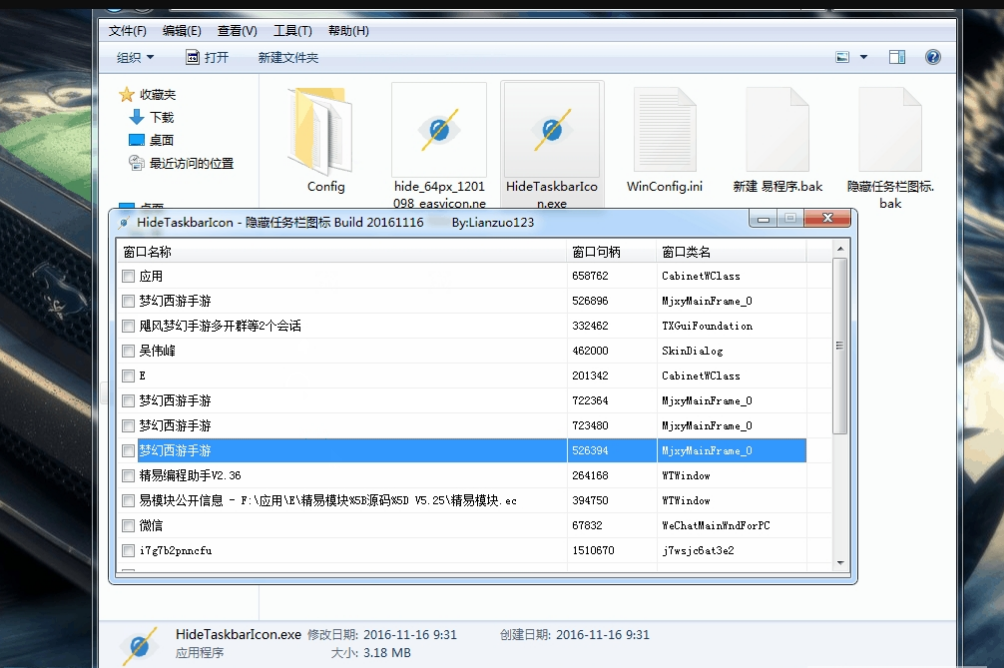Check the E row checkbox
The height and width of the screenshot is (668, 1004).
pyautogui.click(x=128, y=376)
